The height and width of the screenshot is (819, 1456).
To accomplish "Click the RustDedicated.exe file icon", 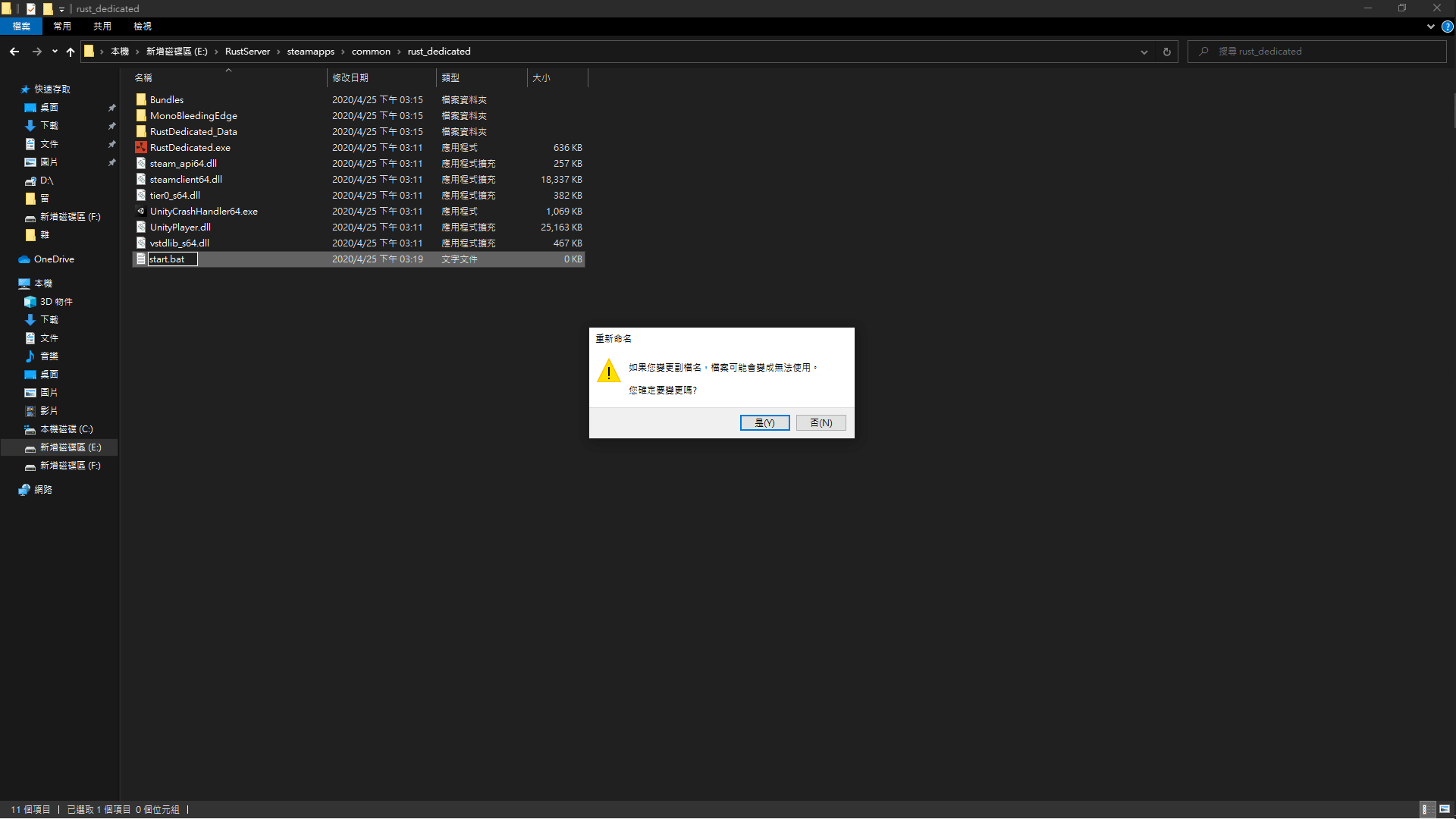I will (141, 147).
